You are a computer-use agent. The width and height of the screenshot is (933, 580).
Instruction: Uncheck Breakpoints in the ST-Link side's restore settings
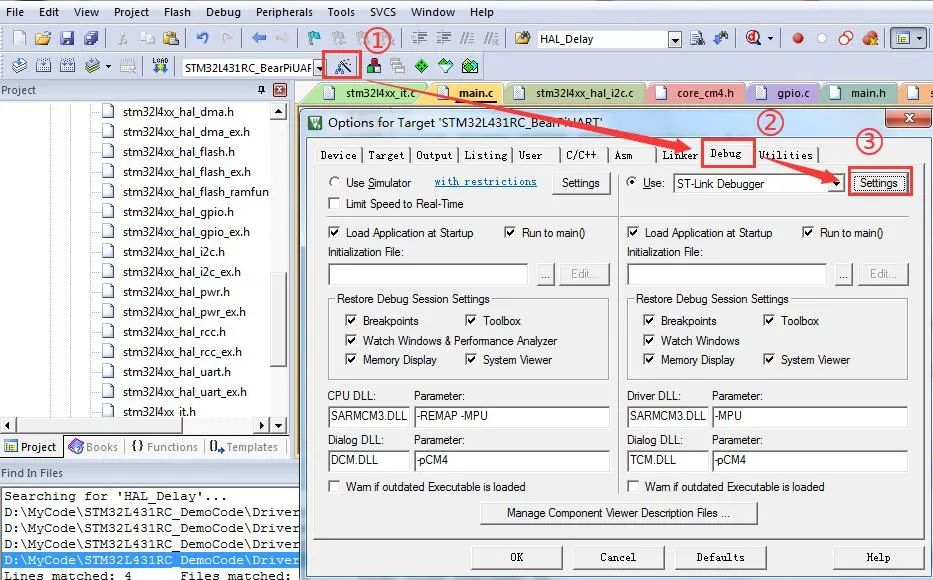click(649, 320)
